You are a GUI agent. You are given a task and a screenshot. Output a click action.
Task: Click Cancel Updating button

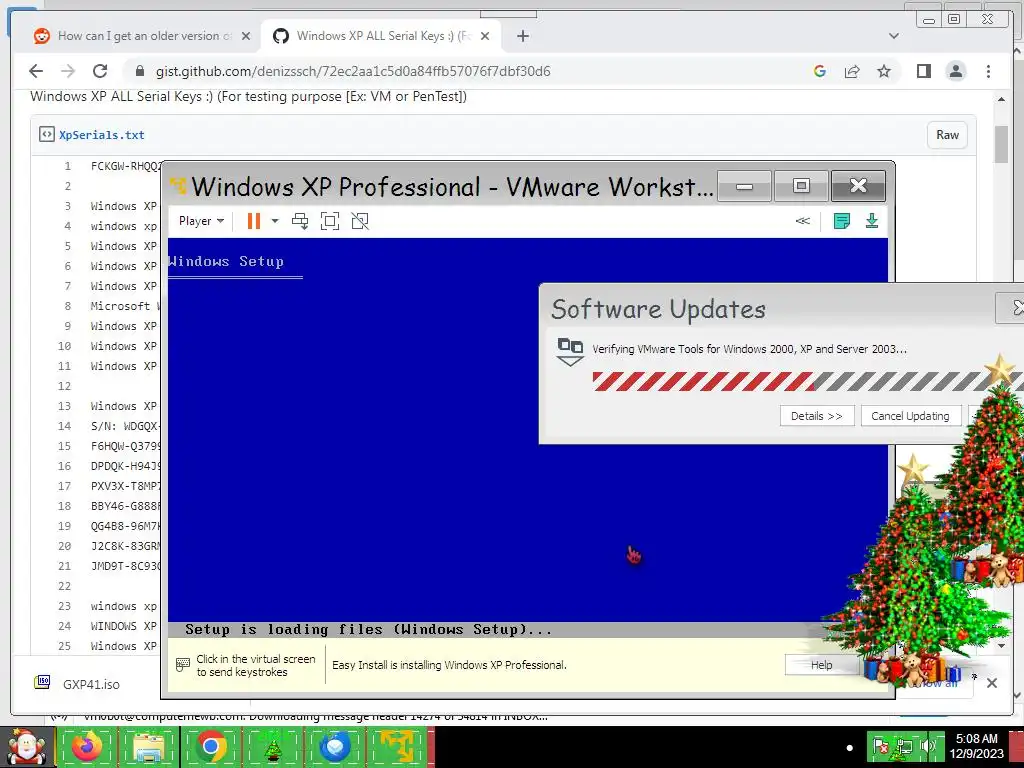point(910,416)
